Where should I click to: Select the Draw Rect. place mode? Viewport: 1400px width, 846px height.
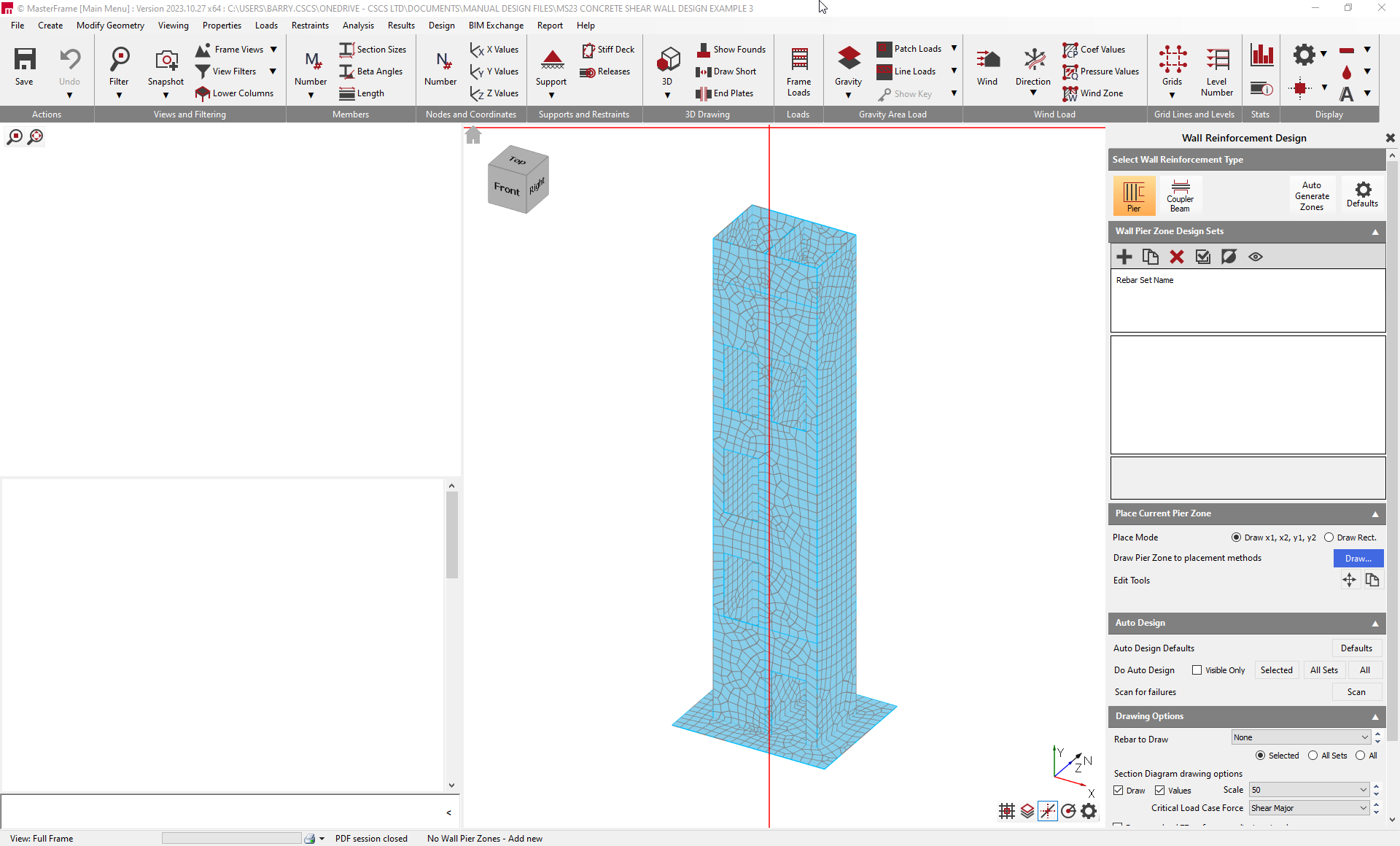(x=1329, y=538)
